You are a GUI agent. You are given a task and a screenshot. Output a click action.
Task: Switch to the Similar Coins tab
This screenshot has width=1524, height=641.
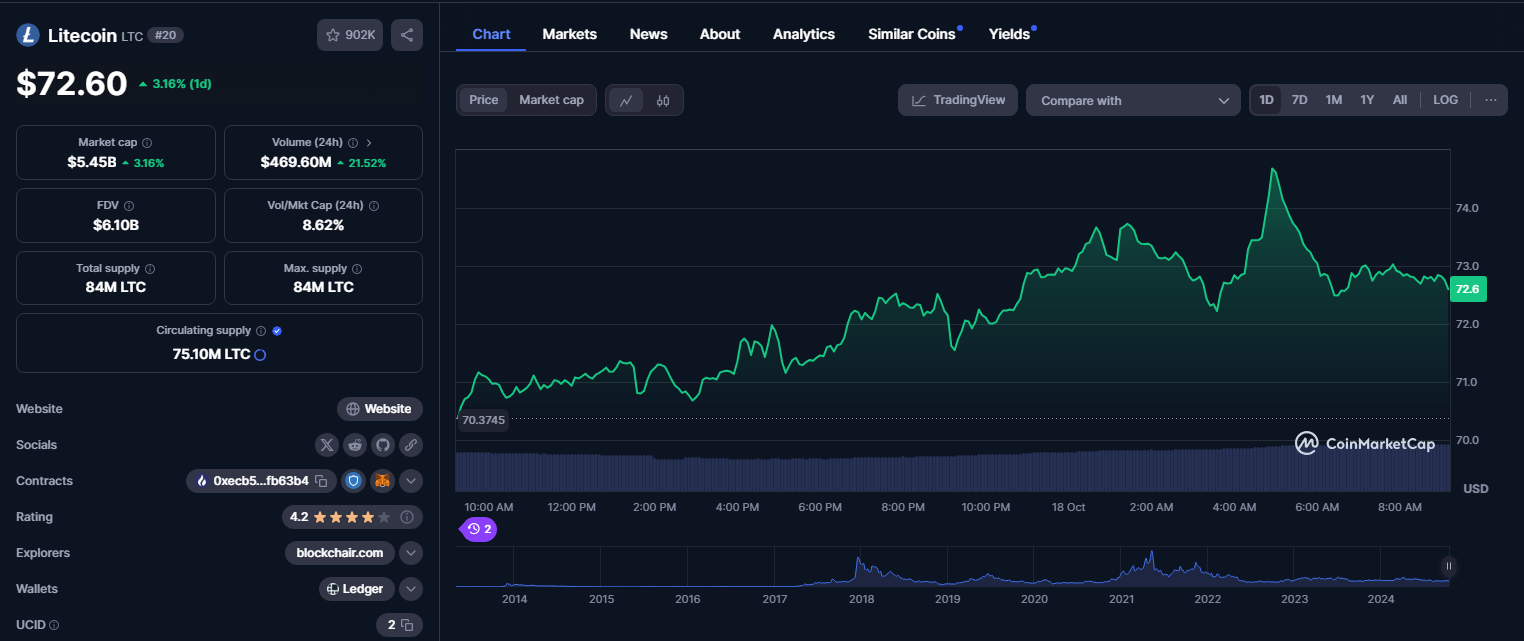(x=912, y=34)
